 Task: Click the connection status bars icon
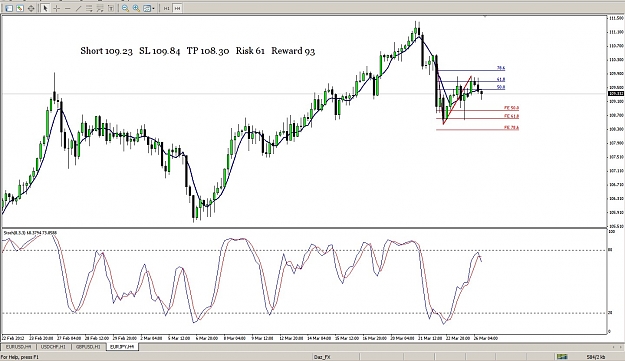tap(562, 357)
